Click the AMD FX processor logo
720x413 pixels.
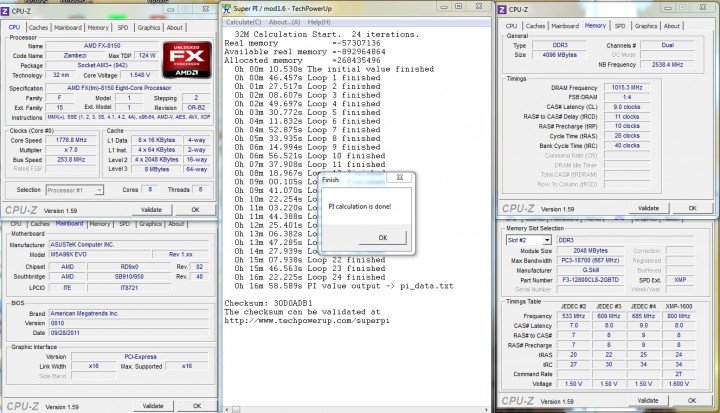[x=187, y=60]
